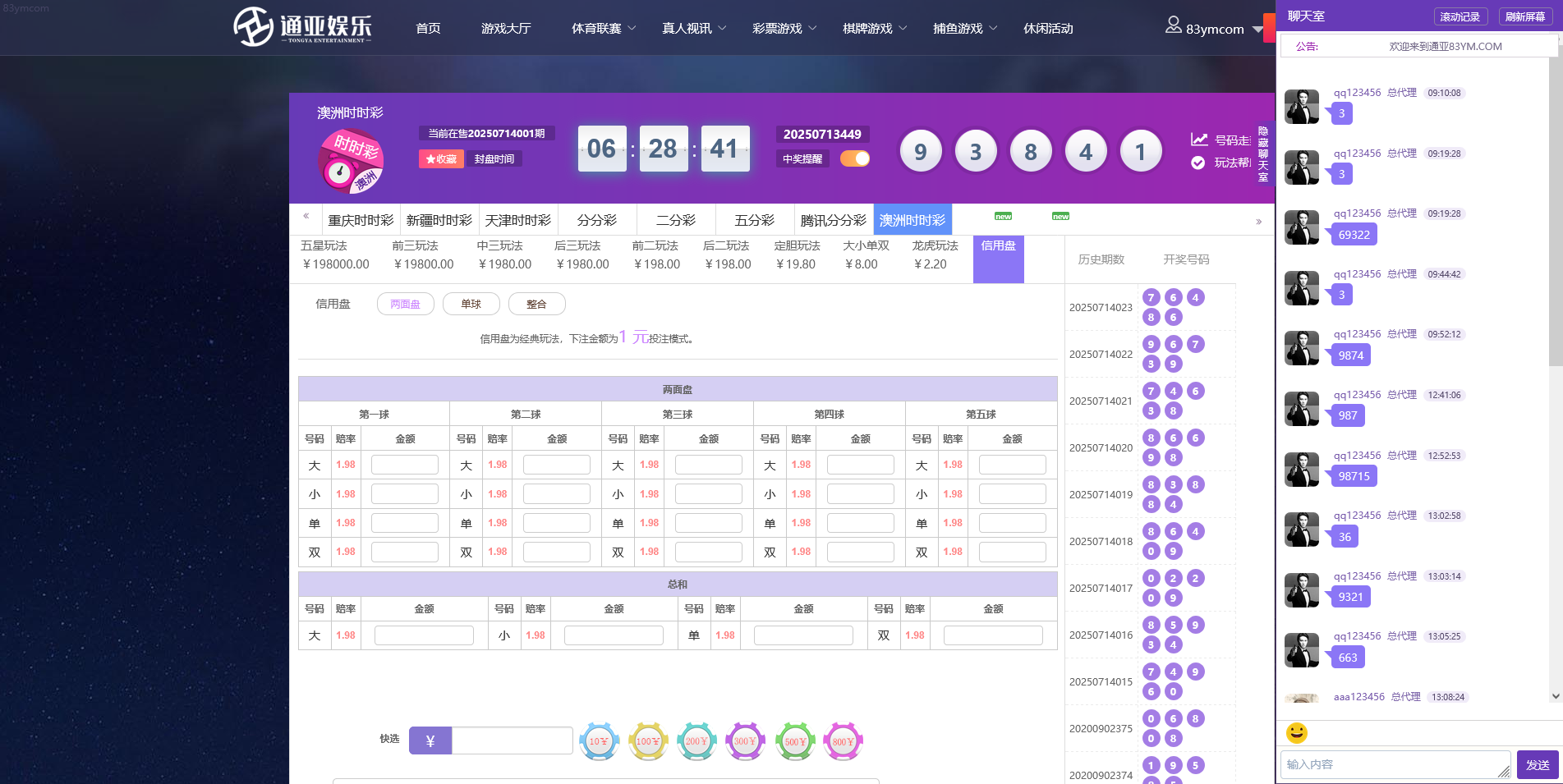Open the 号码走势 trend chart icon
1563x784 pixels.
click(x=1199, y=140)
